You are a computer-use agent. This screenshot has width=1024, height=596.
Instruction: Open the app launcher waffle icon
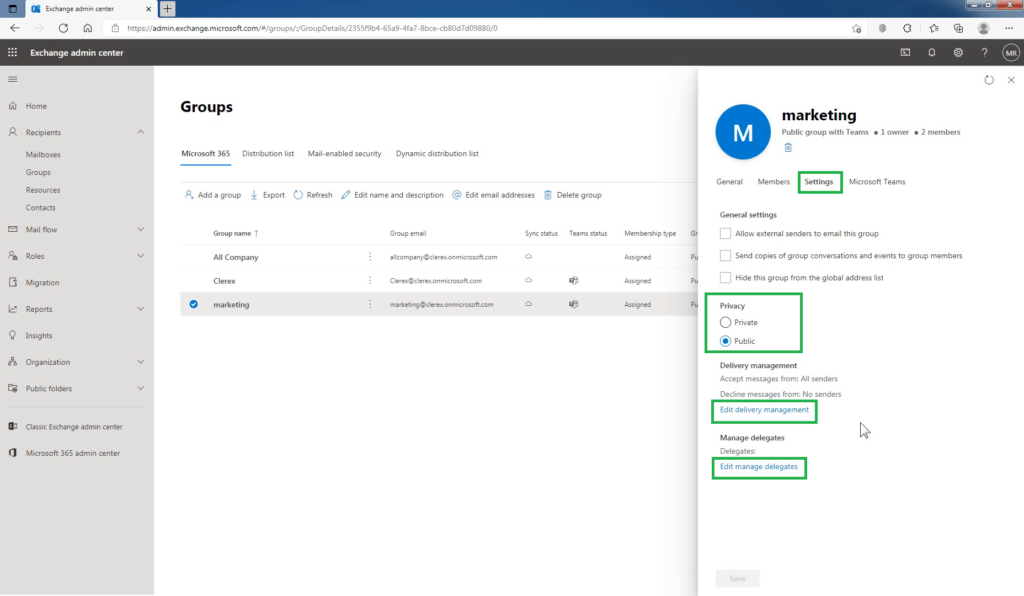coord(12,52)
